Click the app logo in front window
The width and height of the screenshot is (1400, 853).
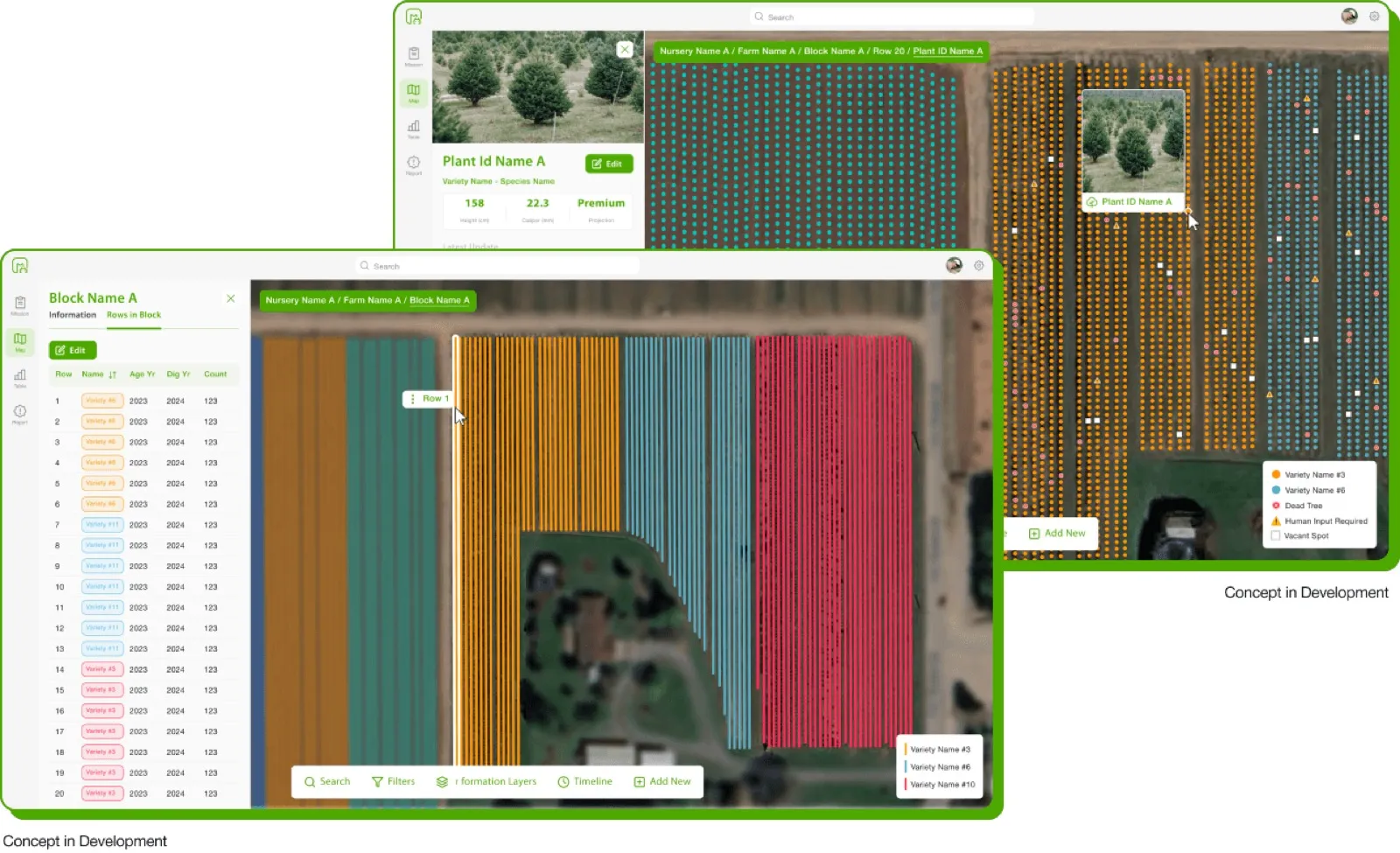[20, 265]
